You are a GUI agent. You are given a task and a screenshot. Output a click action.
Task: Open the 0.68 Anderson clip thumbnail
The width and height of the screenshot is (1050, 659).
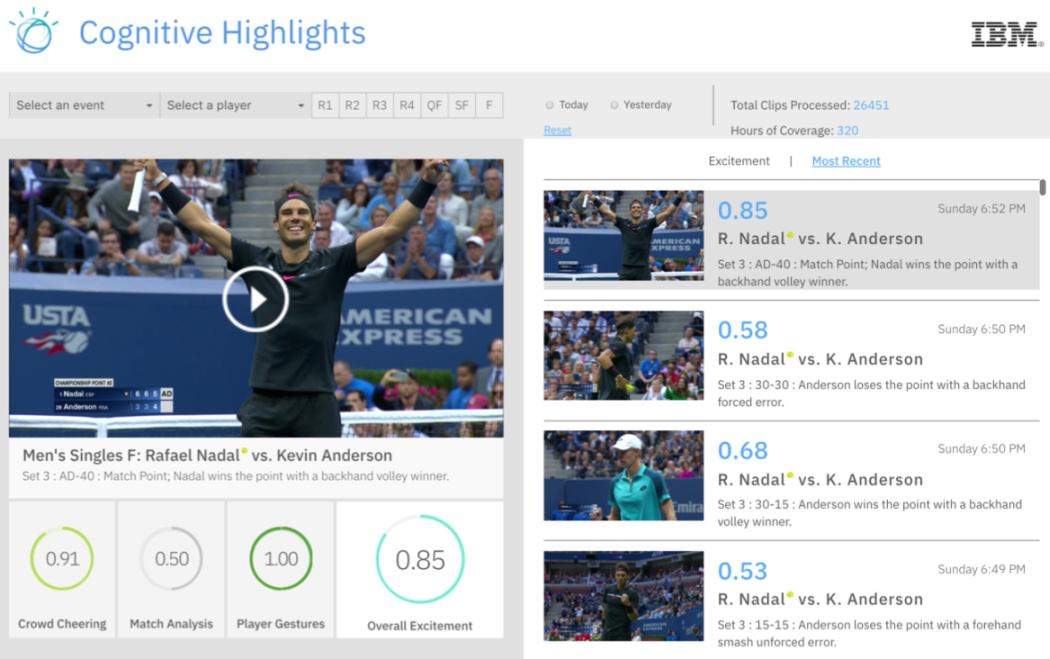coord(623,475)
